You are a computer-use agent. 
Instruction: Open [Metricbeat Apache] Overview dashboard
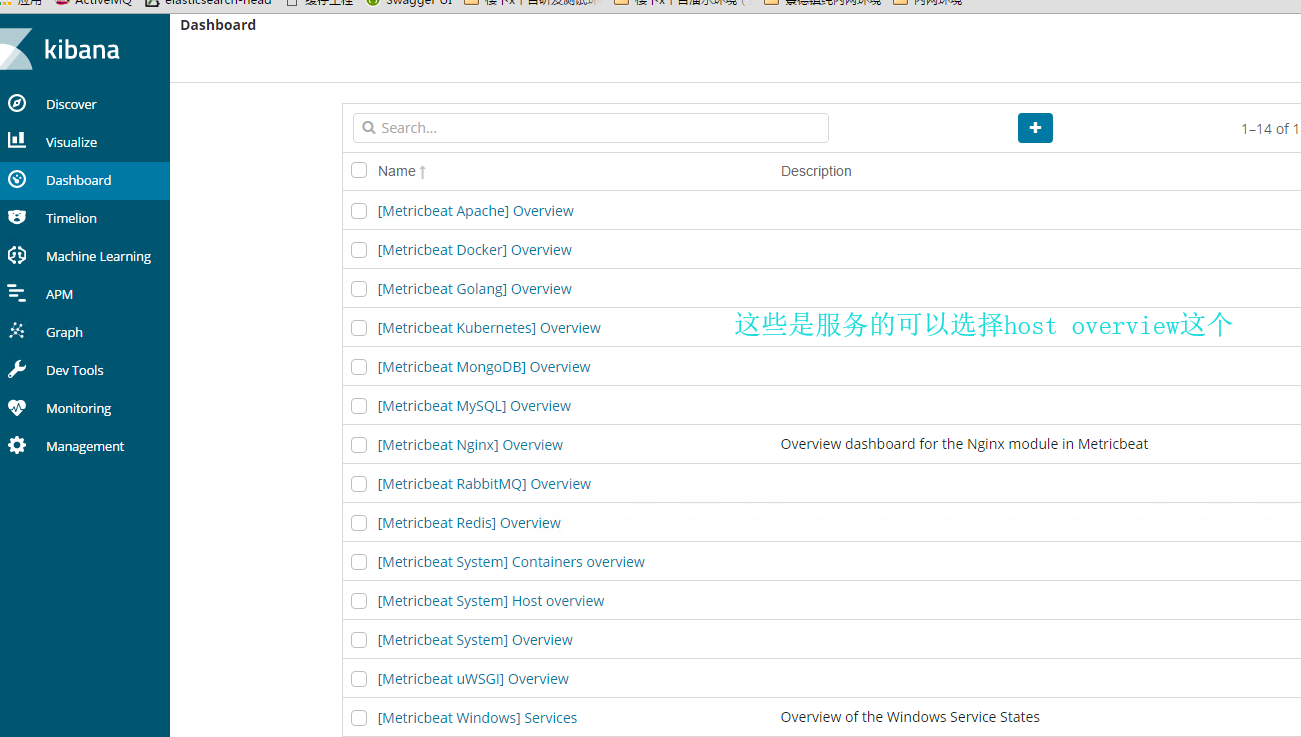click(x=476, y=211)
